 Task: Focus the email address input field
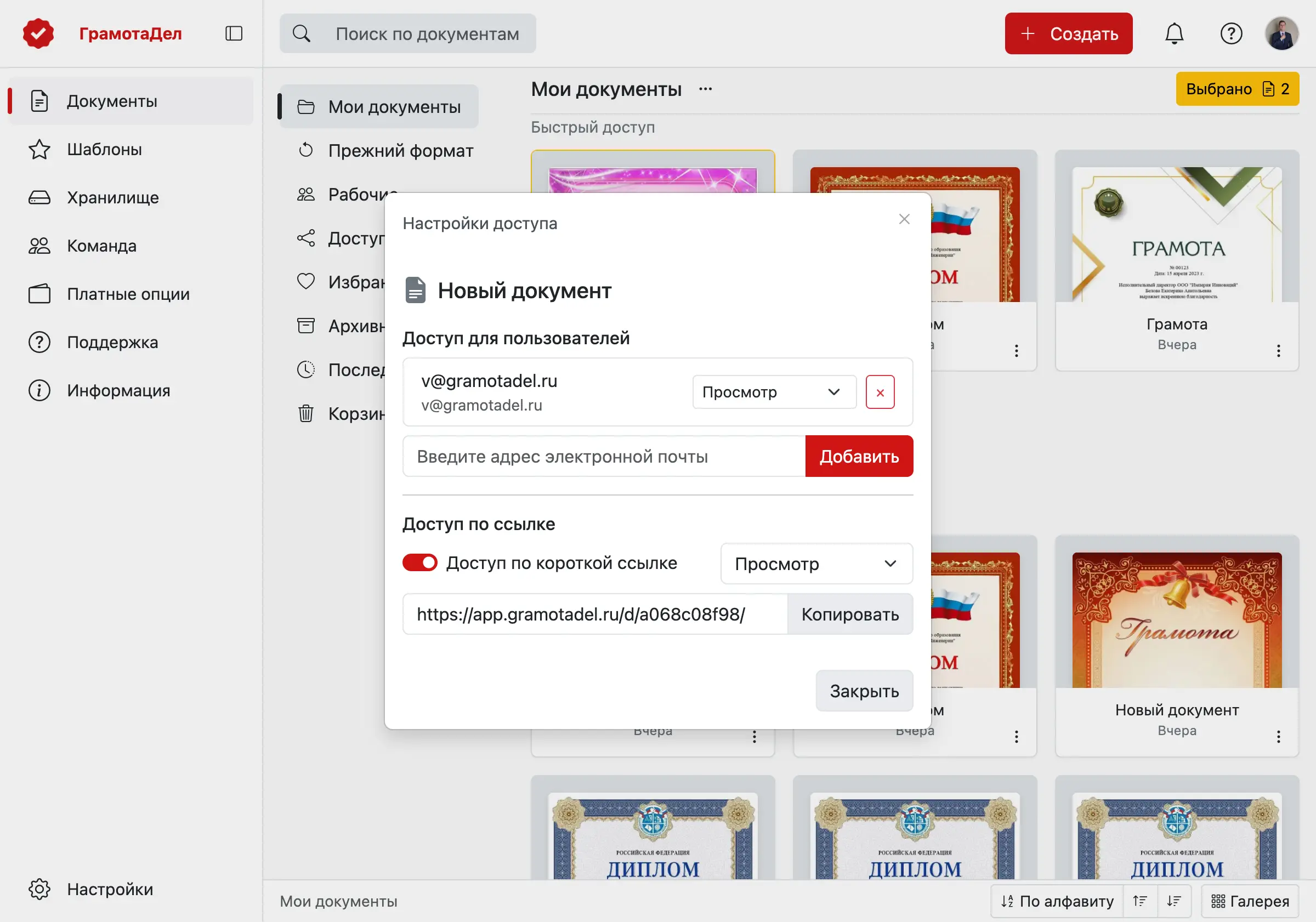(x=604, y=456)
